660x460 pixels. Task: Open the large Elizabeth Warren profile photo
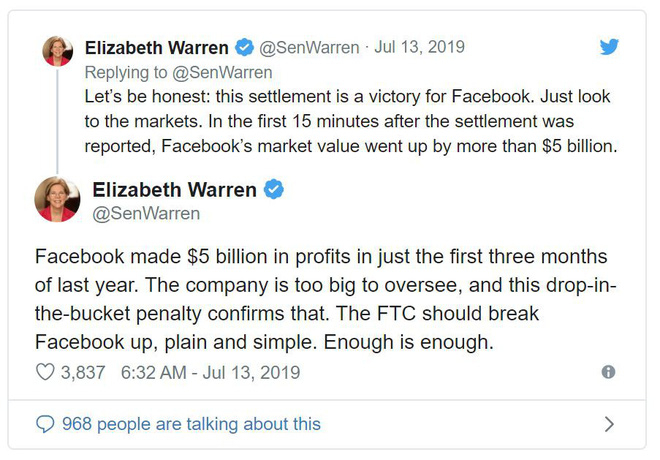pyautogui.click(x=57, y=198)
